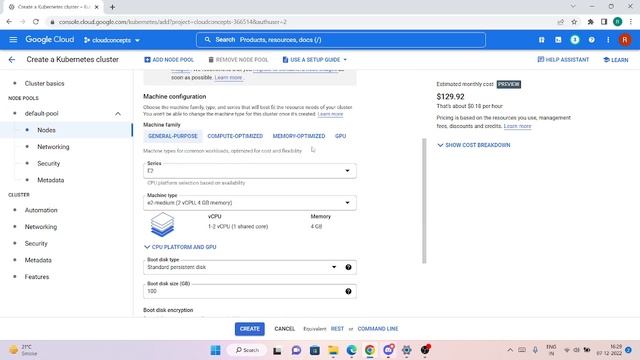The image size is (640, 360).
Task: Open Learn more link under pricing text
Action: click(517, 126)
